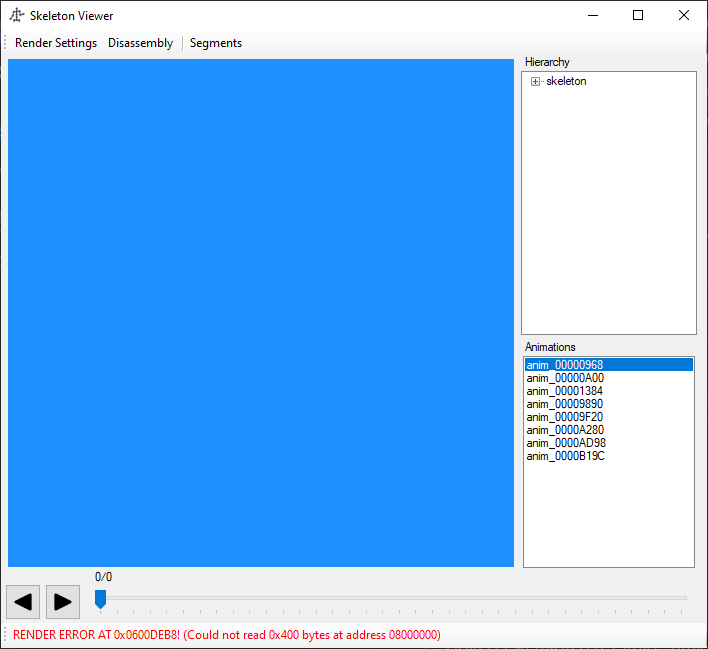The height and width of the screenshot is (649, 708).
Task: Open the Disassembly menu
Action: click(x=140, y=43)
